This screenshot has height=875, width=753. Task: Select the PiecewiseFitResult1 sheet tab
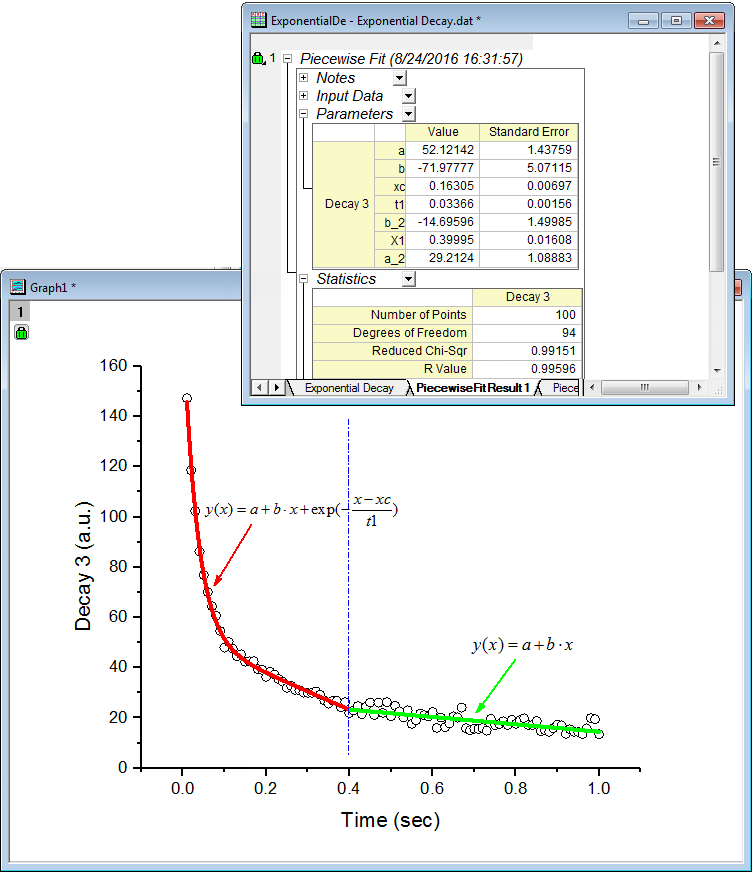pos(472,388)
